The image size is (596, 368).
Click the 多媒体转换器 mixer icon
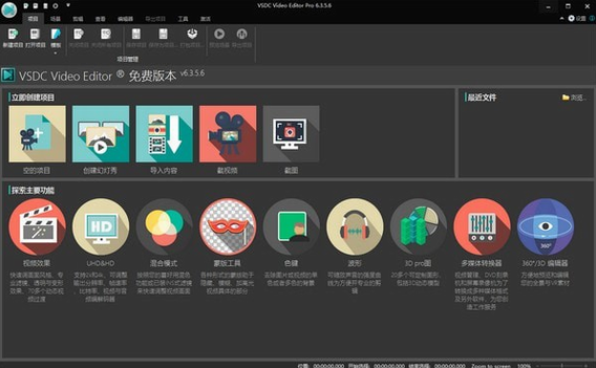[x=481, y=226]
